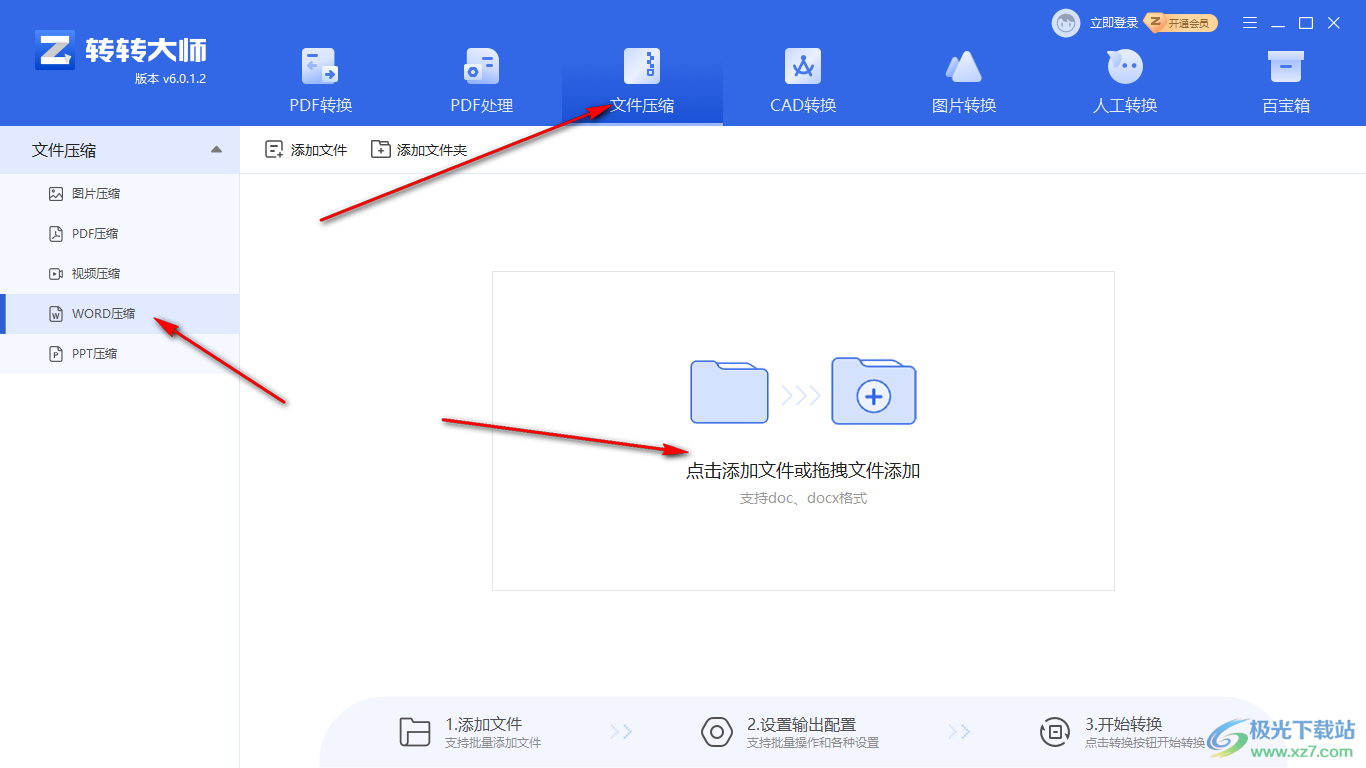Screen dimensions: 1366x768
Task: Open the 百宝箱 toolbox icon
Action: [x=1285, y=67]
